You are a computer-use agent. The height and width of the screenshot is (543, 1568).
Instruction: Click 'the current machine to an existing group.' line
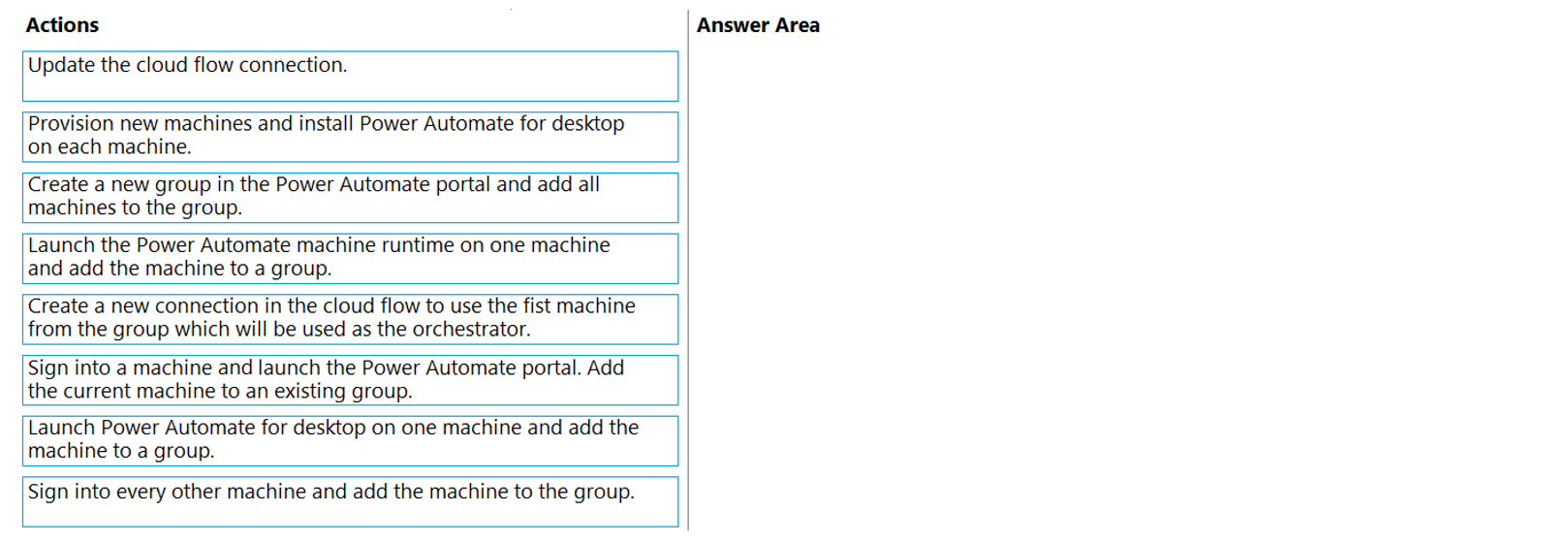[x=220, y=392]
